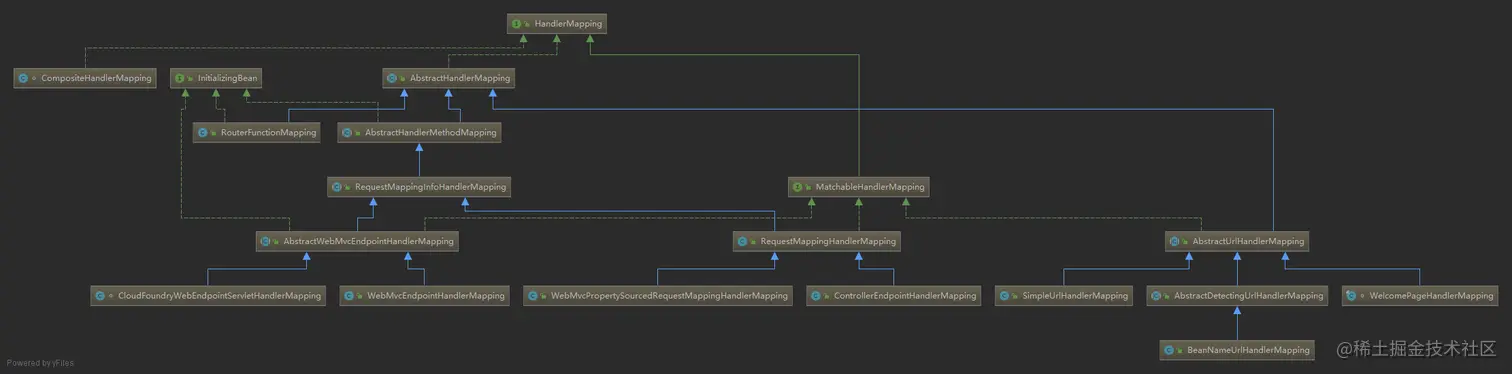This screenshot has height=374, width=1512.
Task: Select the BeanNameUrlHandlerMapping label
Action: click(1248, 350)
